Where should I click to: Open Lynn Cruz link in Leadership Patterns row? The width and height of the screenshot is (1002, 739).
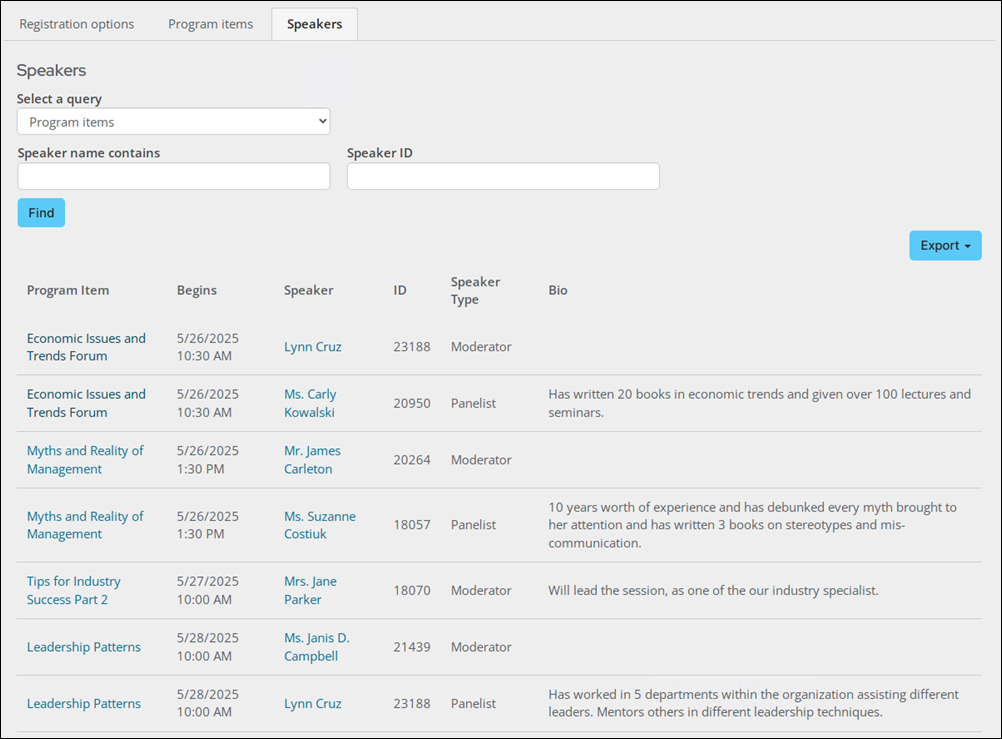click(x=312, y=703)
